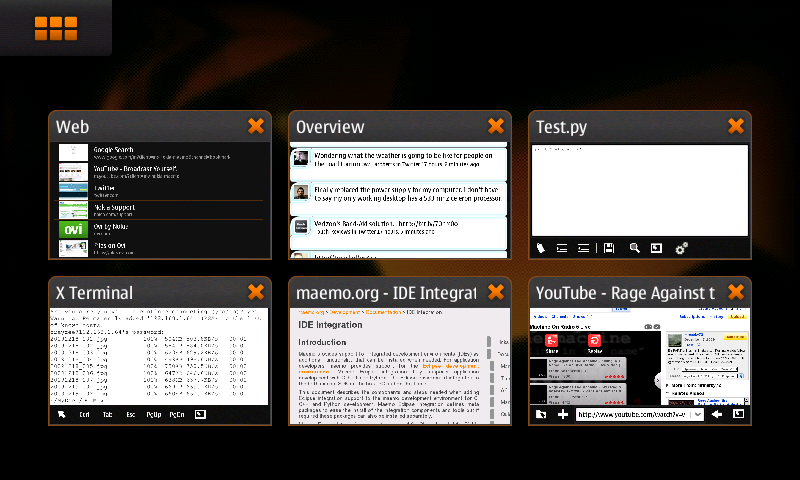Viewport: 800px width, 480px height.
Task: Click the YouTube - Rage Against title bar
Action: click(x=625, y=293)
